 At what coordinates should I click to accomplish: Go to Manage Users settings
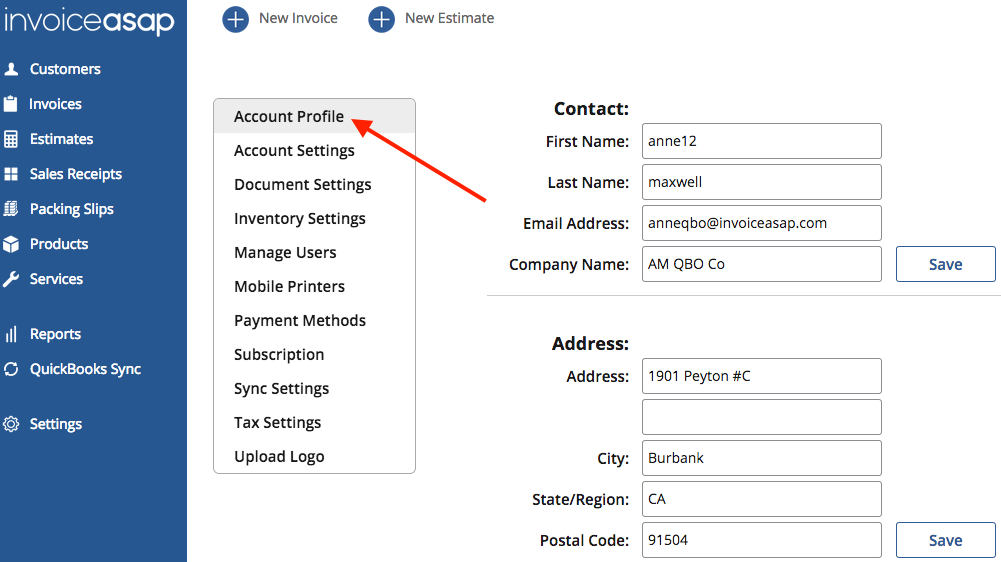[285, 253]
